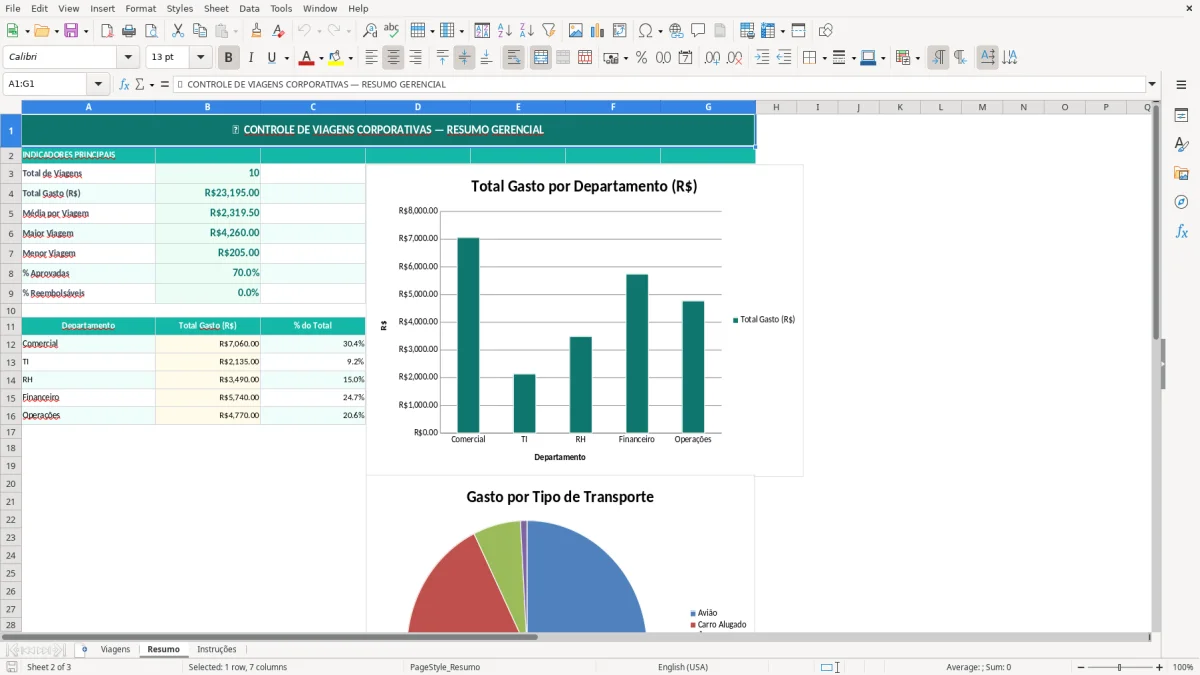Screen dimensions: 1200x675
Task: Open the font color dropdown arrow
Action: [321, 58]
